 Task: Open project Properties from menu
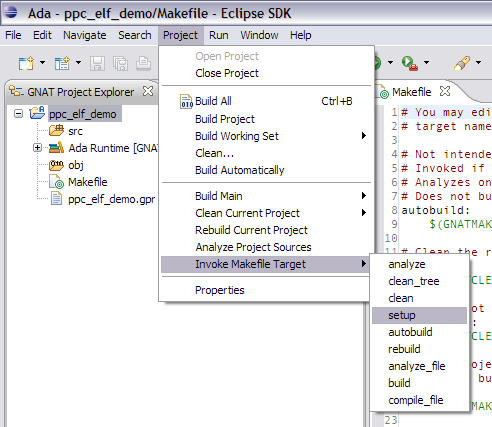pos(266,290)
